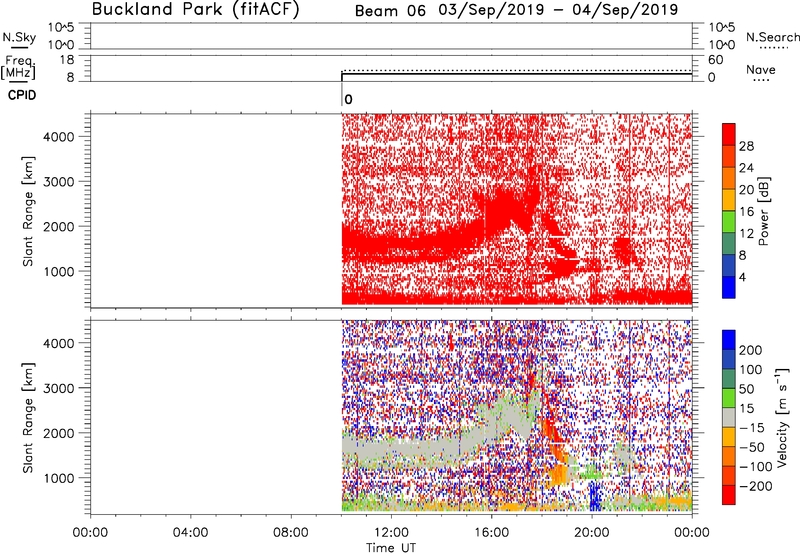800x554 pixels.
Task: Click the 20:00 time tick label
Action: [592, 533]
